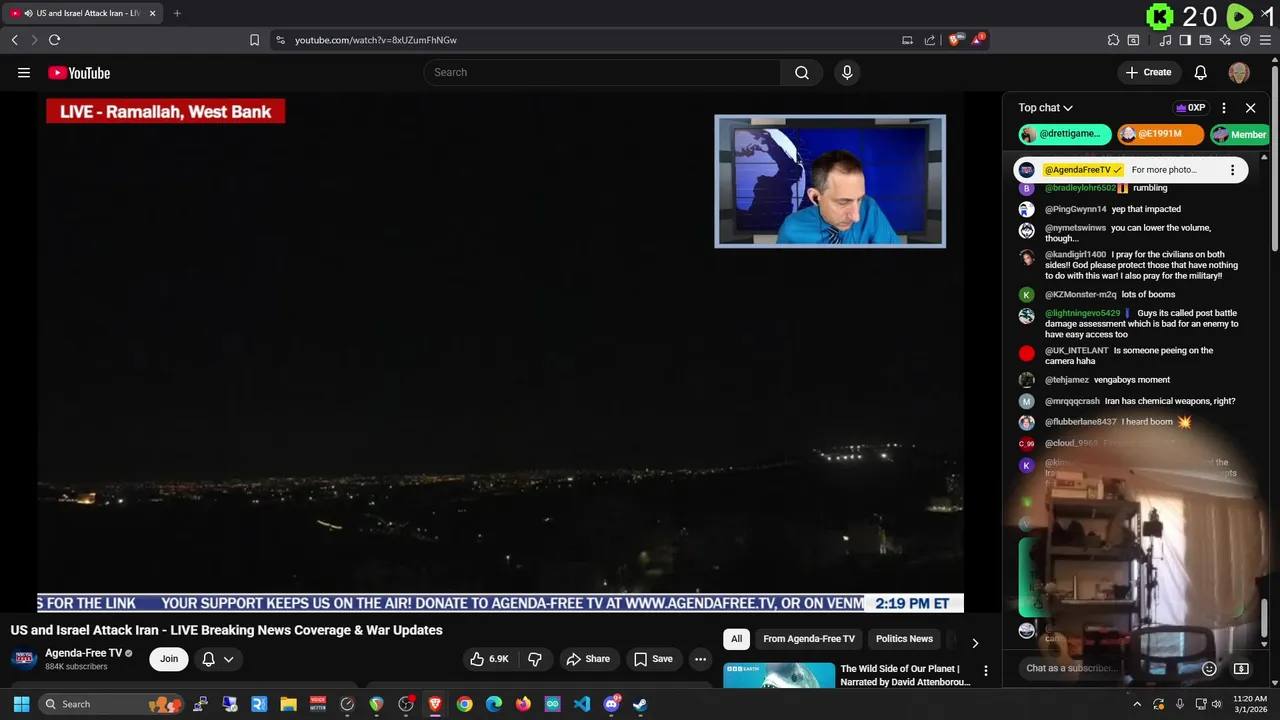
Task: Open Google Chrome from taskbar
Action: point(464,704)
